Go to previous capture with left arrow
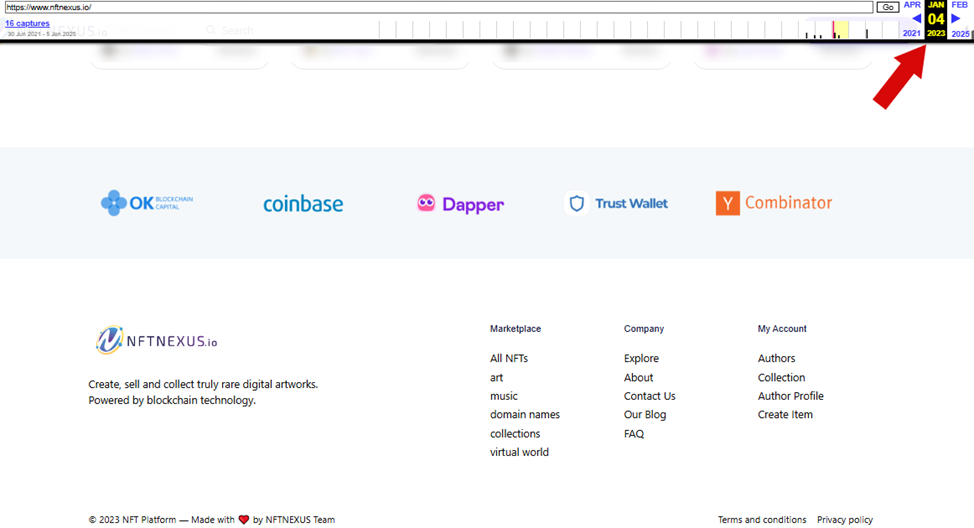The image size is (974, 528). 916,19
